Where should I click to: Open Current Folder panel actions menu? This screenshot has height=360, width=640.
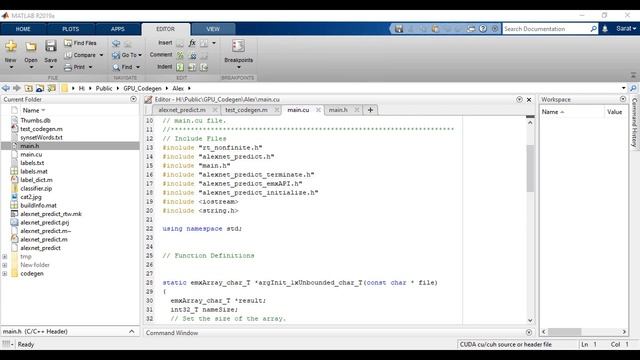133,99
